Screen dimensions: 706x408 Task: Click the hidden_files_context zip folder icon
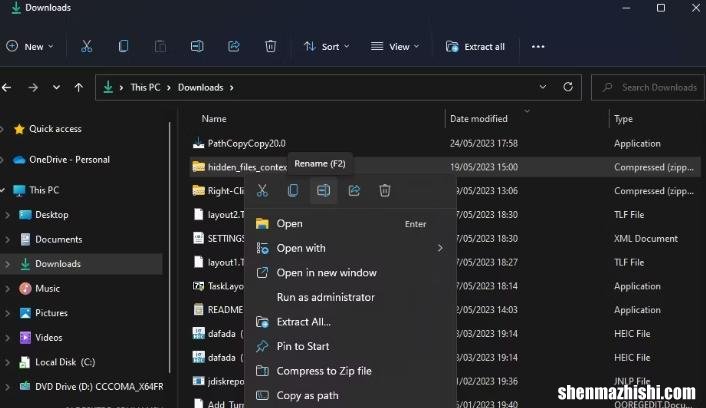coord(199,167)
